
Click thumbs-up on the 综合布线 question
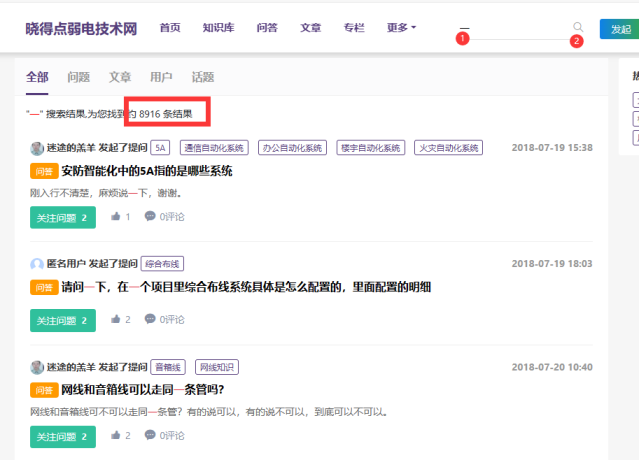coord(117,320)
